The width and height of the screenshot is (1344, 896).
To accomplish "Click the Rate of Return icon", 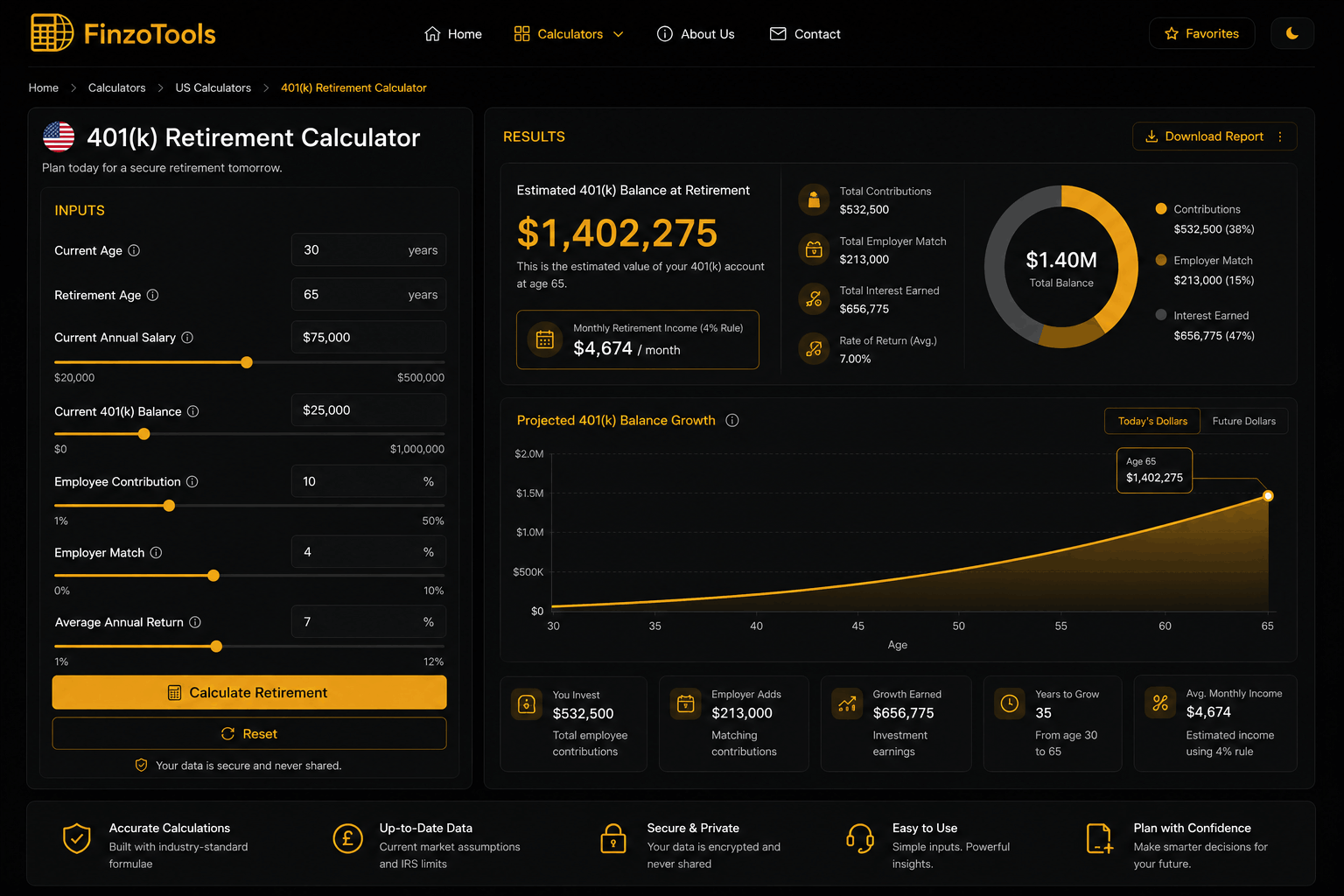I will coord(814,348).
